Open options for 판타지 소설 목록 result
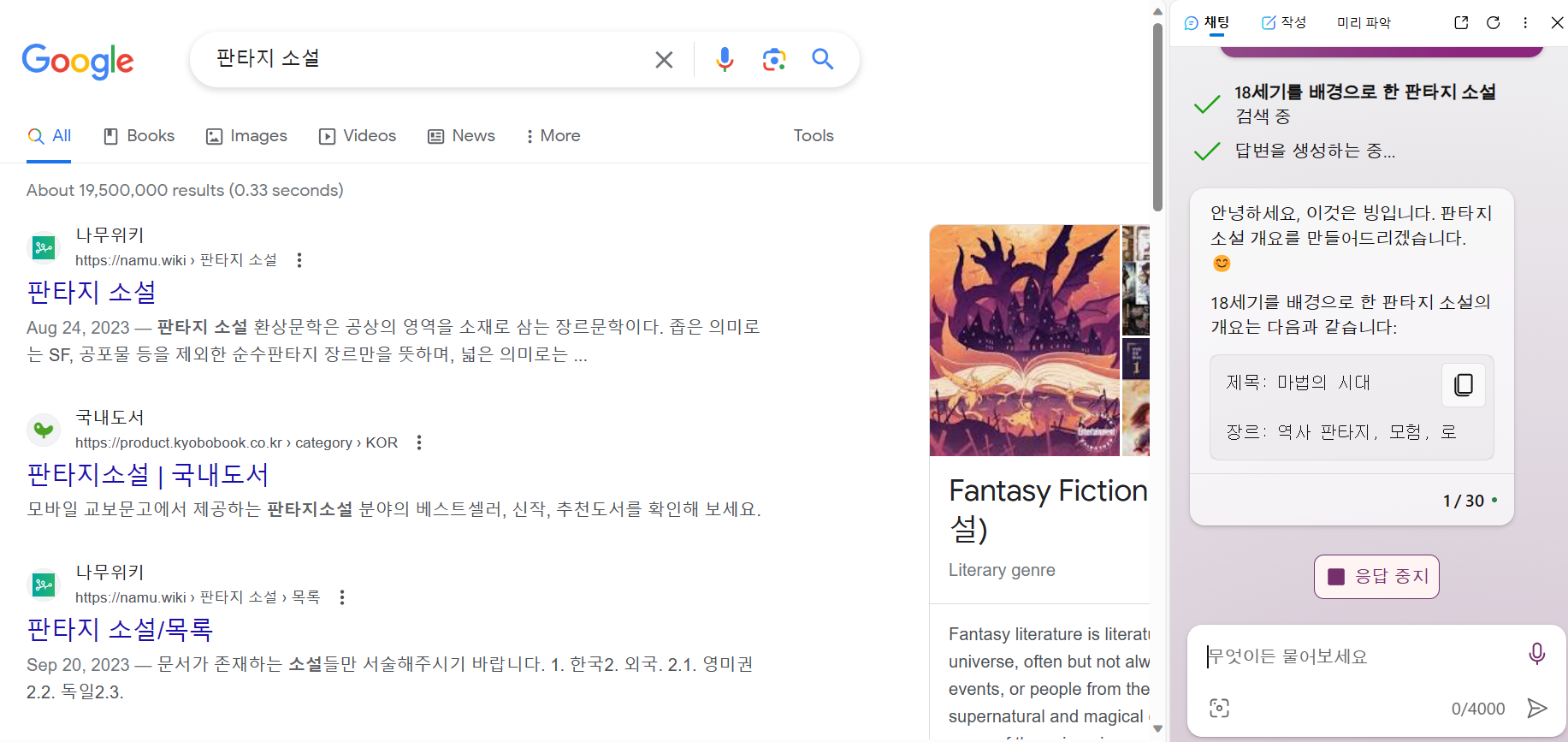This screenshot has height=742, width=1568. tap(342, 597)
